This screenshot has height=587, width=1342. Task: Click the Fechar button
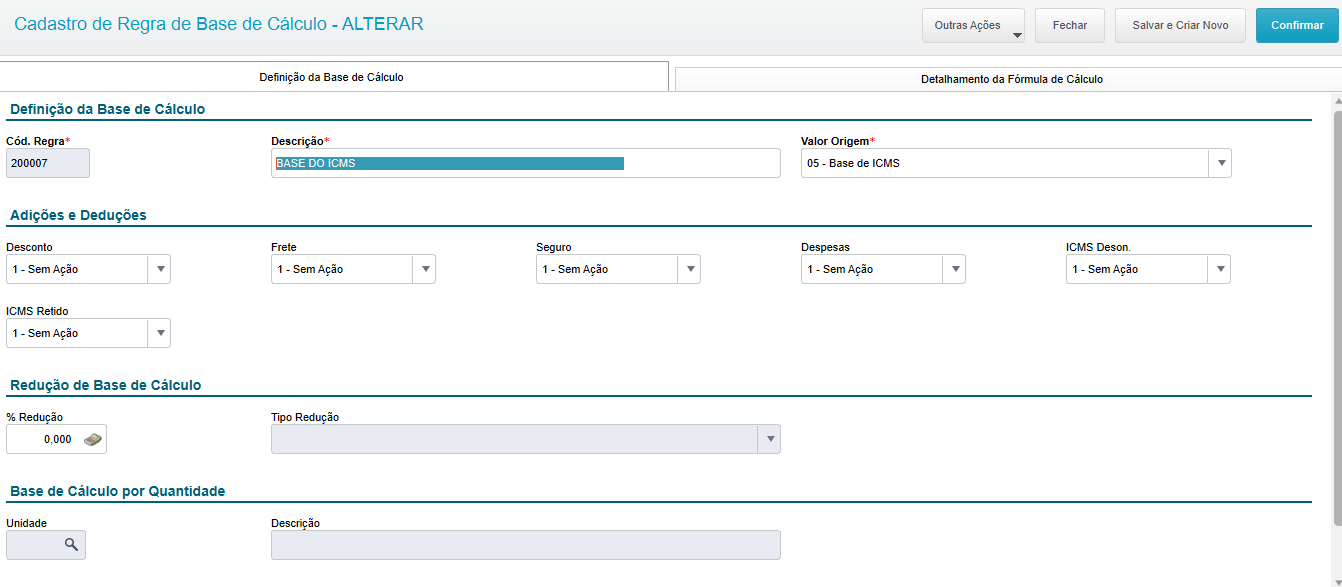[1069, 26]
